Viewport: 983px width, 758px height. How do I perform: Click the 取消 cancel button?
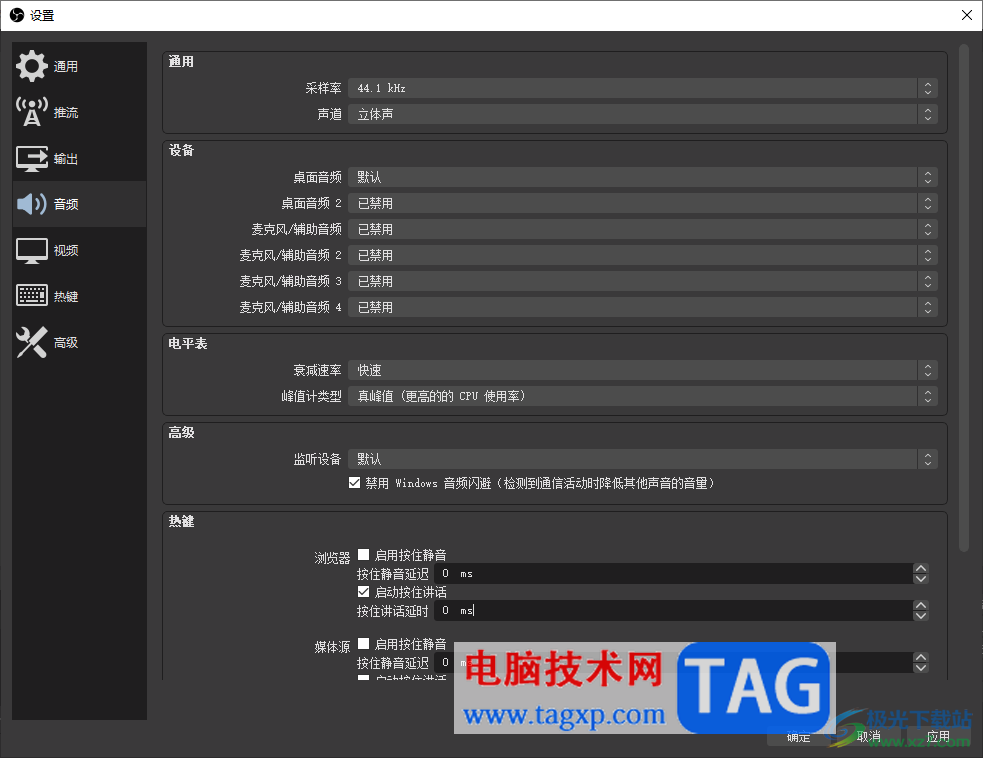(868, 736)
